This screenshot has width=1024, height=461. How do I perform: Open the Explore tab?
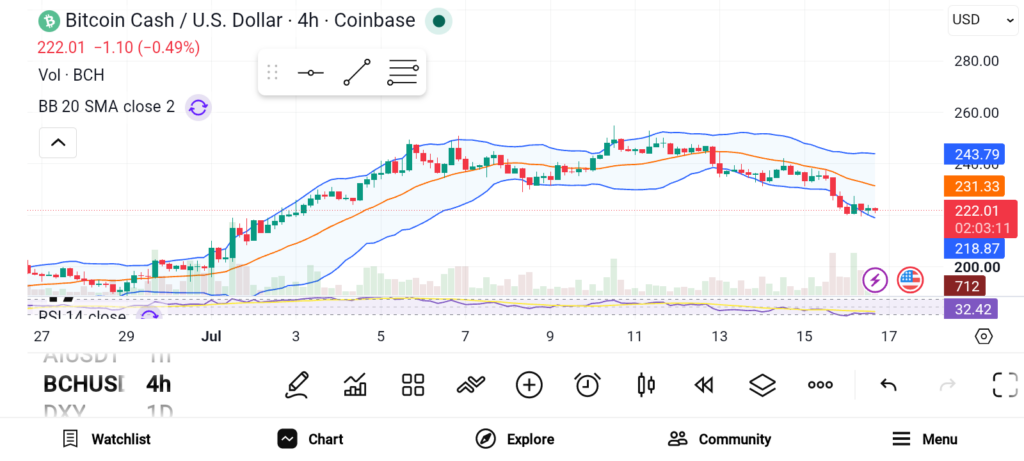pos(515,439)
